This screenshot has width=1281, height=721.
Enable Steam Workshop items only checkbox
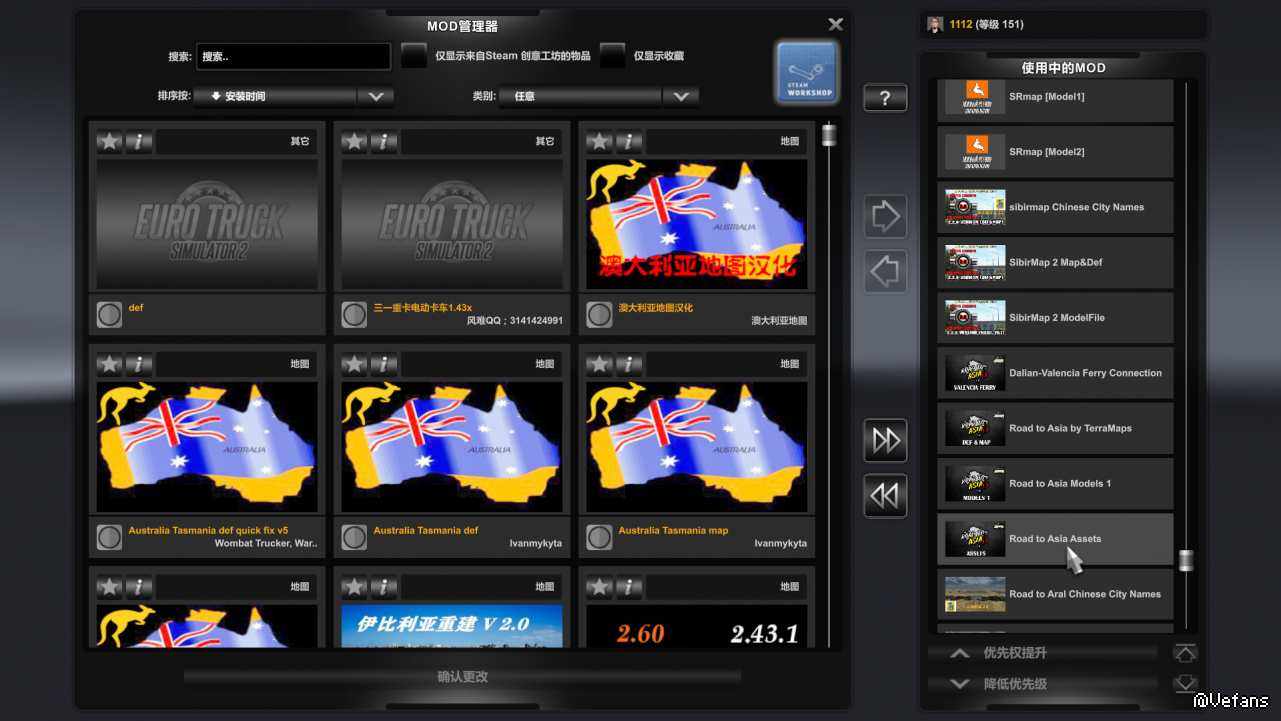coord(414,56)
